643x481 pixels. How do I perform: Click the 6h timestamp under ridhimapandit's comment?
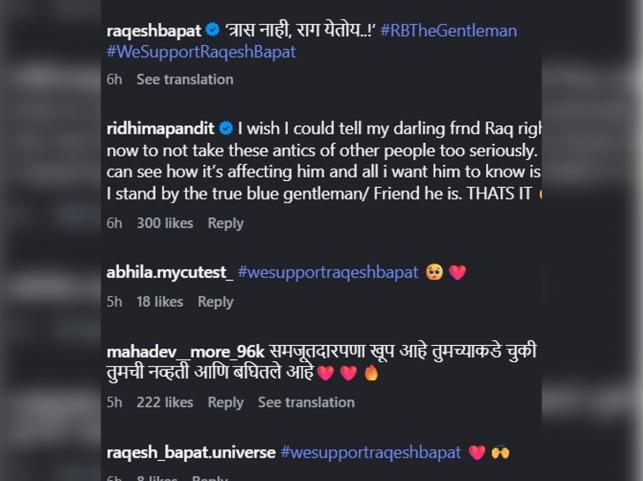(114, 223)
